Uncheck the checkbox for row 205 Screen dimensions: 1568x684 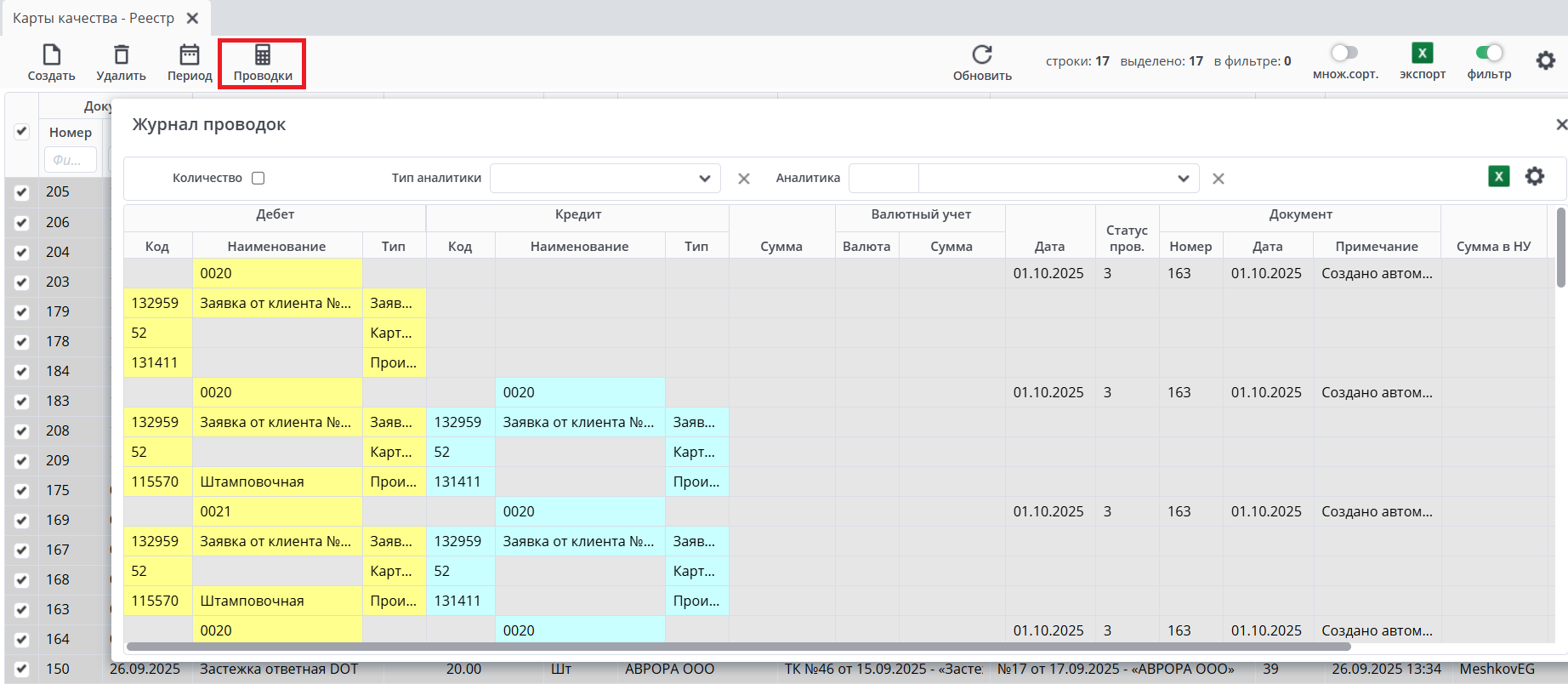[22, 192]
